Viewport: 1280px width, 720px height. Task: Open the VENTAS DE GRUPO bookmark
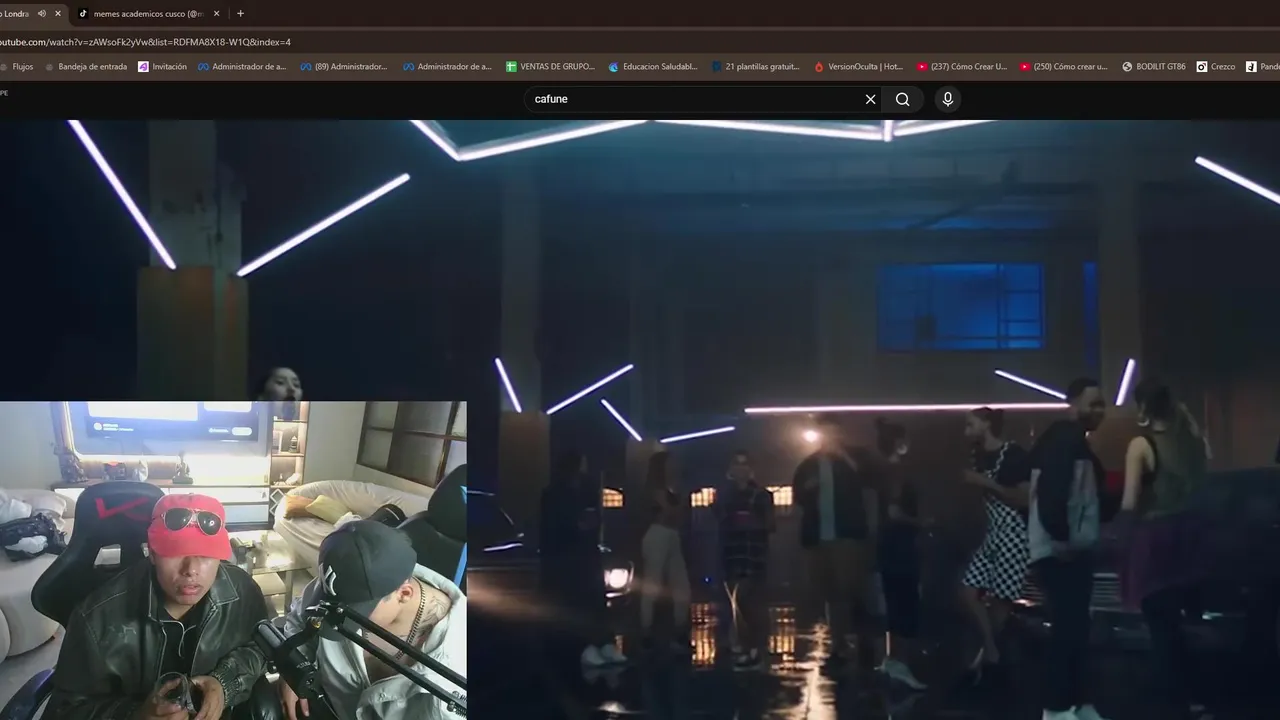[551, 67]
